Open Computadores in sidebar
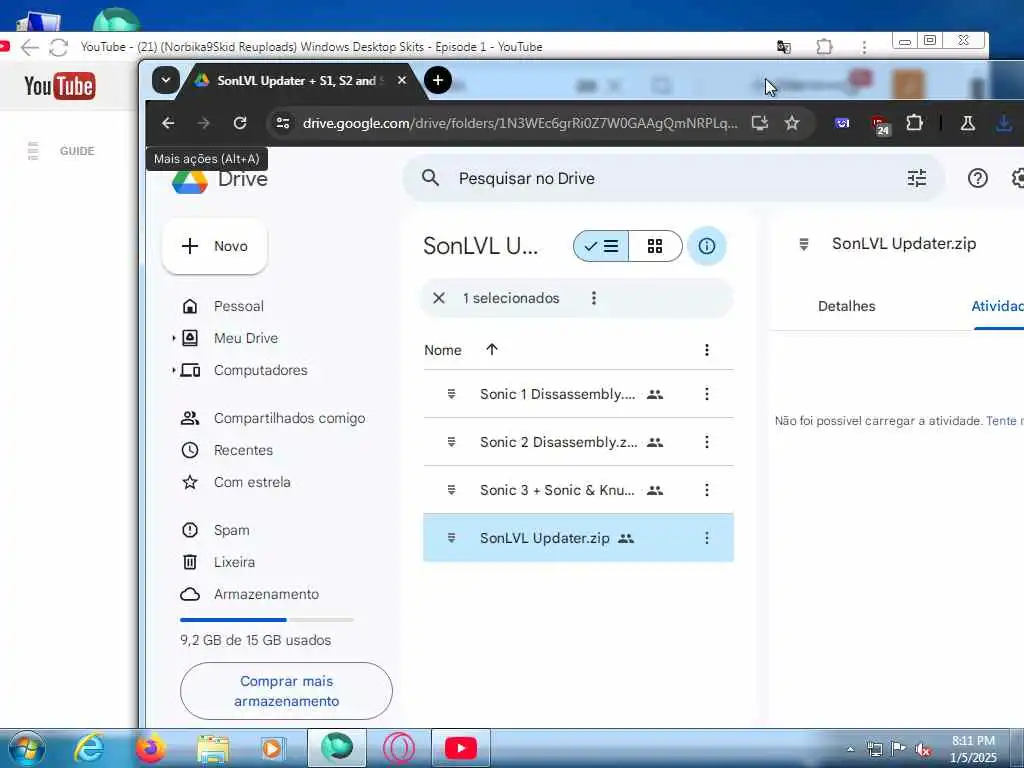Image resolution: width=1024 pixels, height=768 pixels. pyautogui.click(x=261, y=370)
